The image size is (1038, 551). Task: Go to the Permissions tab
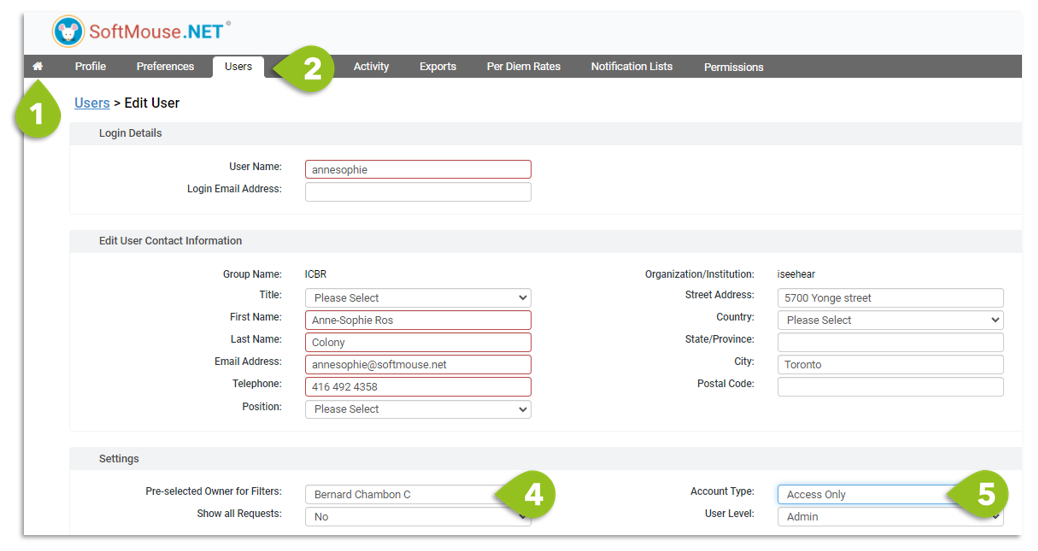(x=733, y=67)
